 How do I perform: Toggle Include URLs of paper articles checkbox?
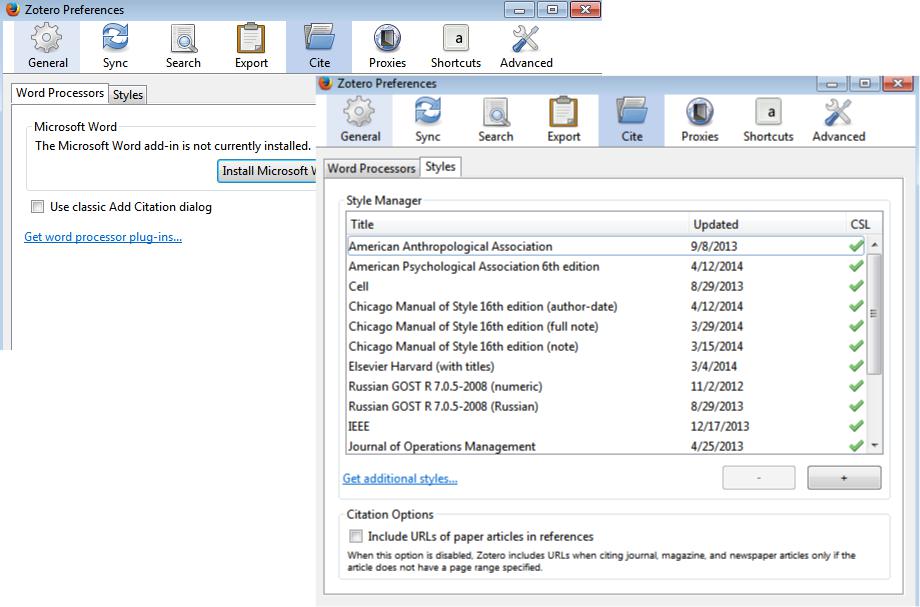[x=356, y=536]
